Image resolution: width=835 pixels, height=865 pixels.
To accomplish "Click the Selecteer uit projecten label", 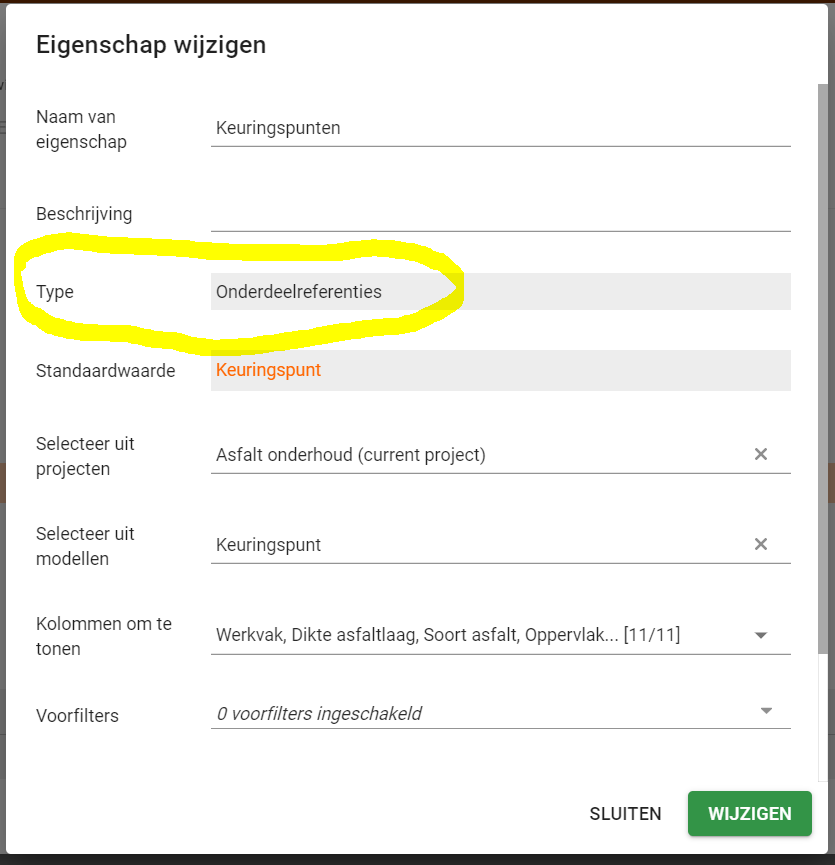I will (85, 456).
